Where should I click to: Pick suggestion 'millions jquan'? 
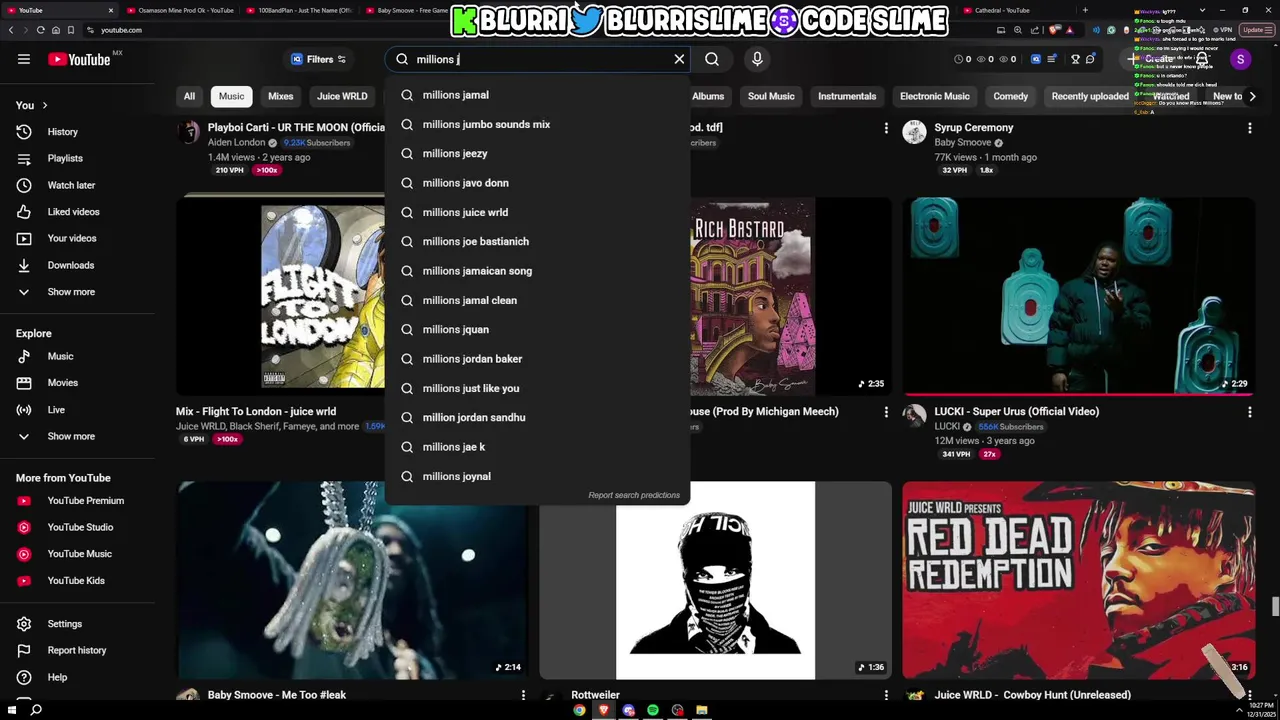click(x=537, y=329)
